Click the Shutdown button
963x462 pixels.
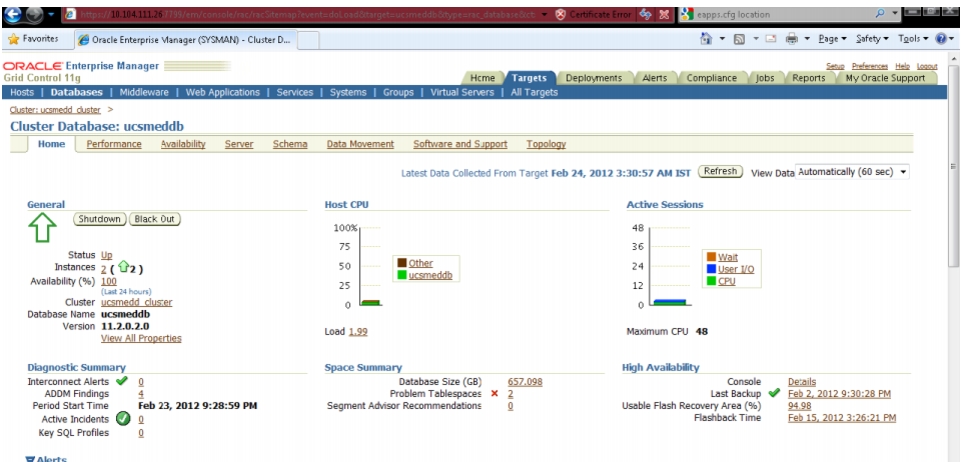tap(99, 219)
